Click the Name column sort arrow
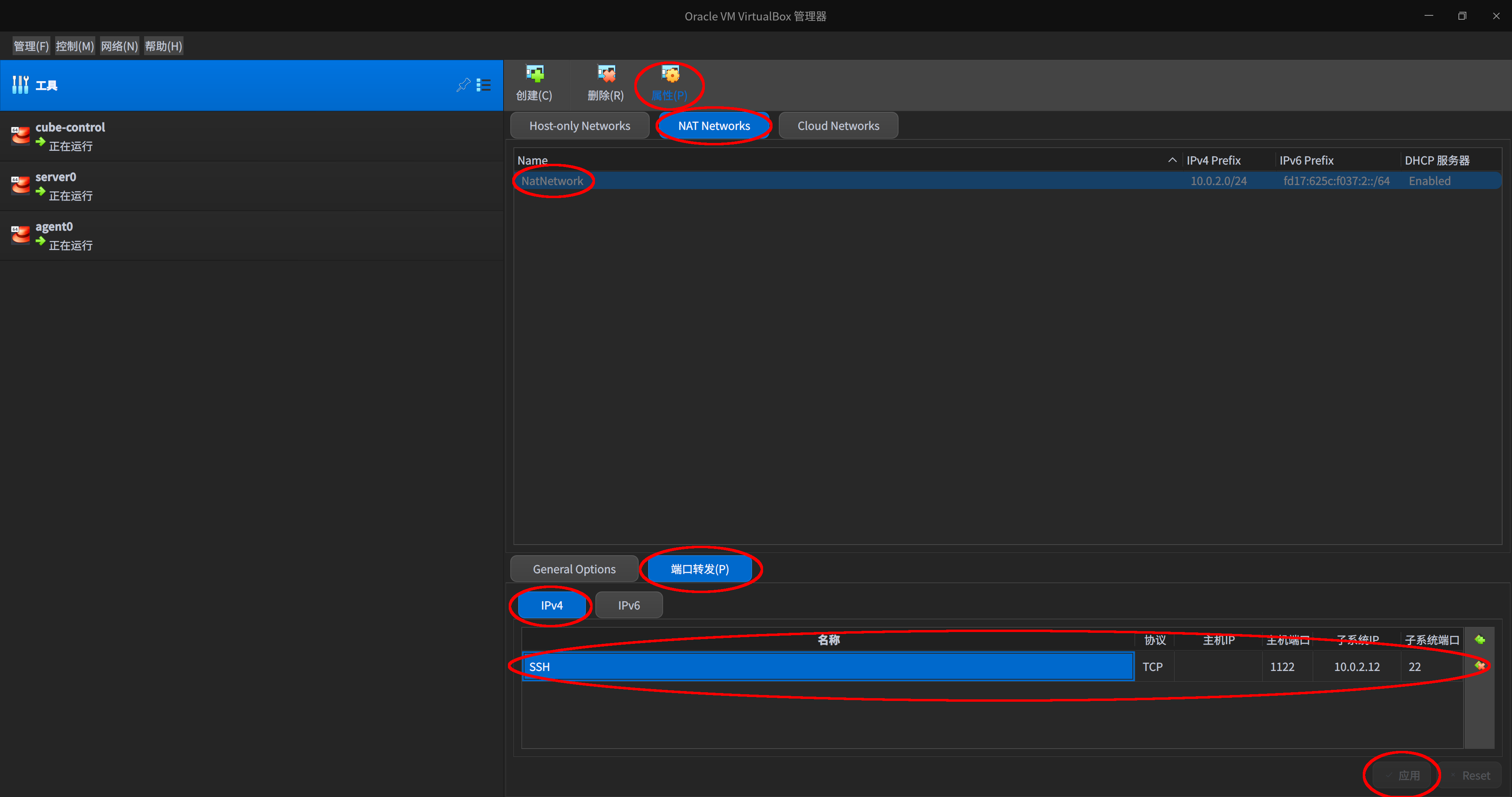 (x=1171, y=159)
